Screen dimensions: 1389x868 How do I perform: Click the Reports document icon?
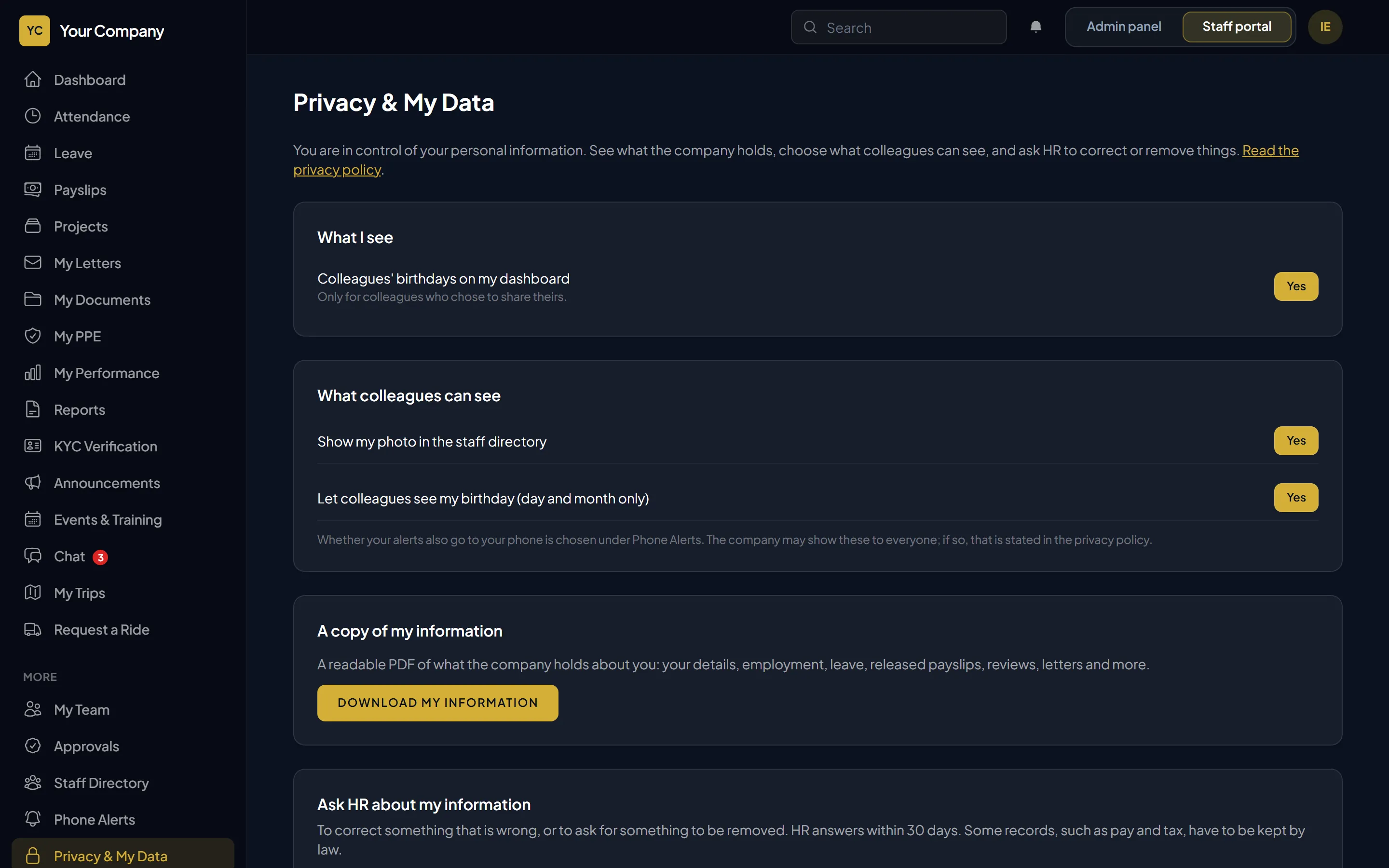[x=33, y=409]
